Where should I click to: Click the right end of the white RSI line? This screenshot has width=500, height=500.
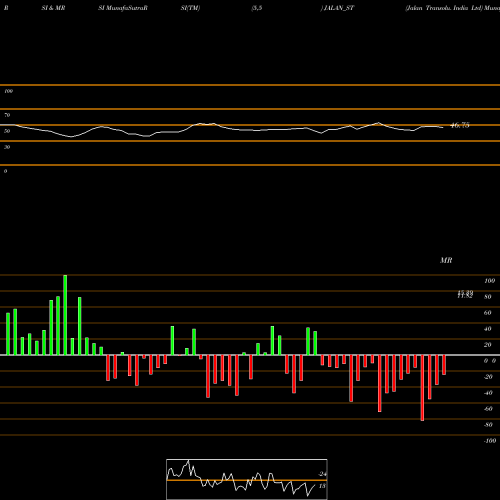(x=443, y=127)
